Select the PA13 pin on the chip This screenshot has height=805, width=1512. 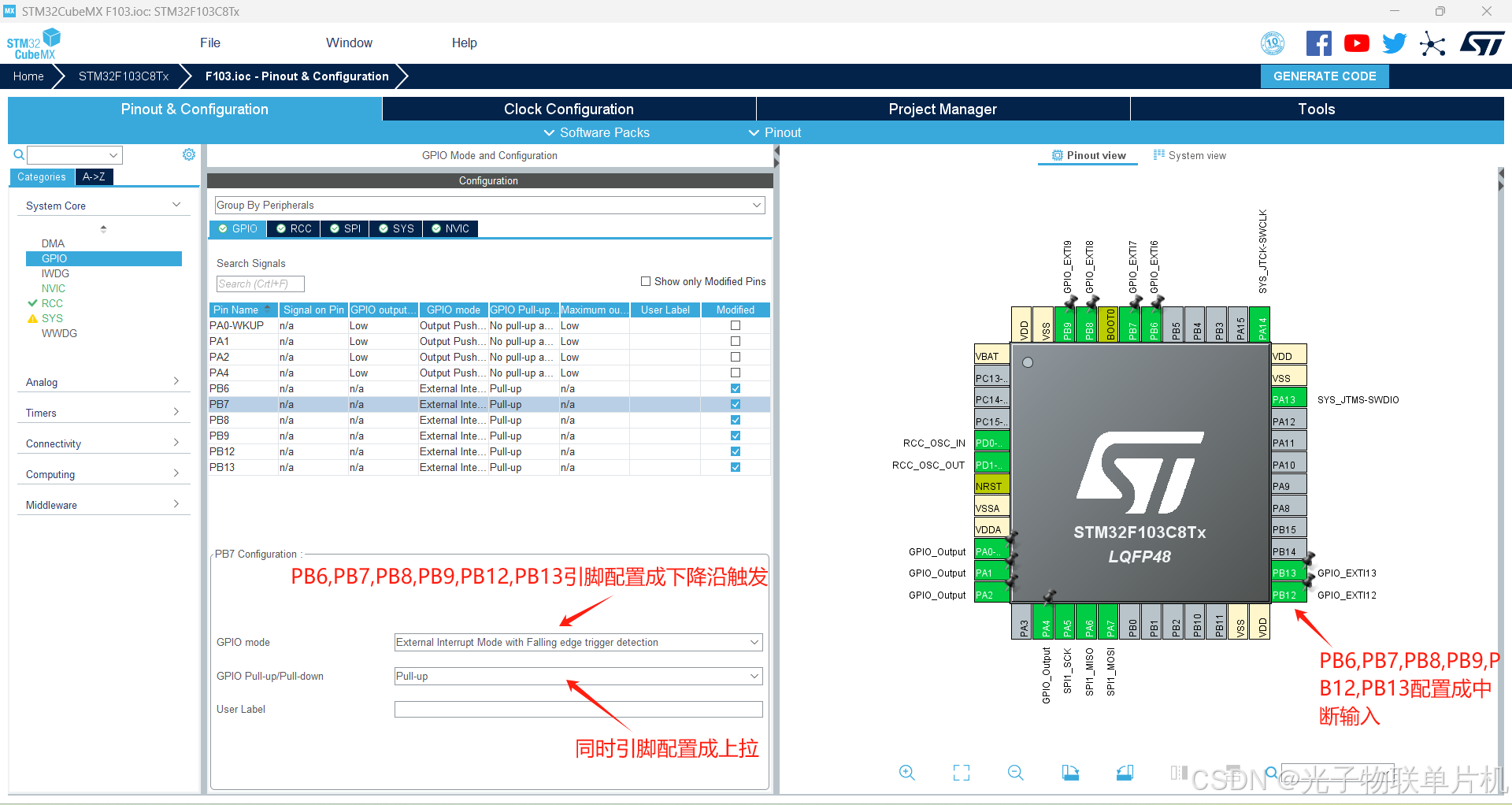(1289, 399)
